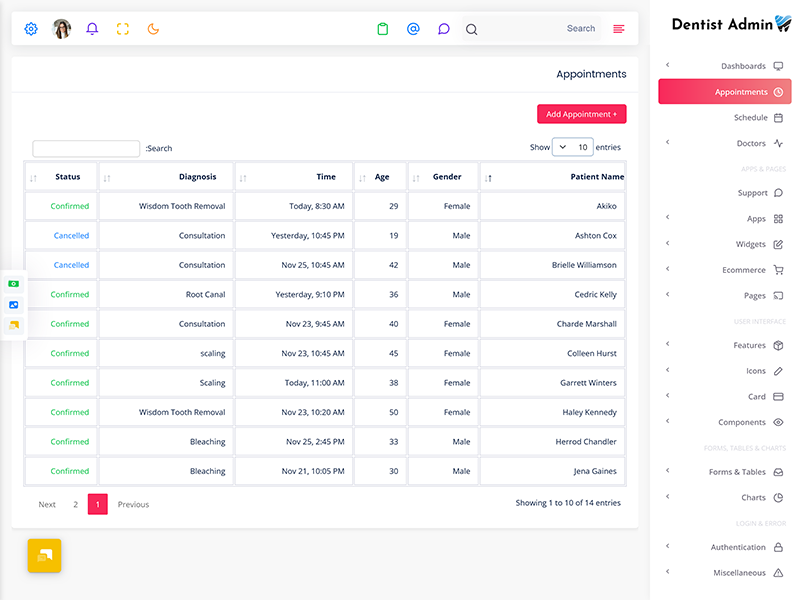Click the Widgets edit icon
The height and width of the screenshot is (600, 800).
pyautogui.click(x=778, y=244)
